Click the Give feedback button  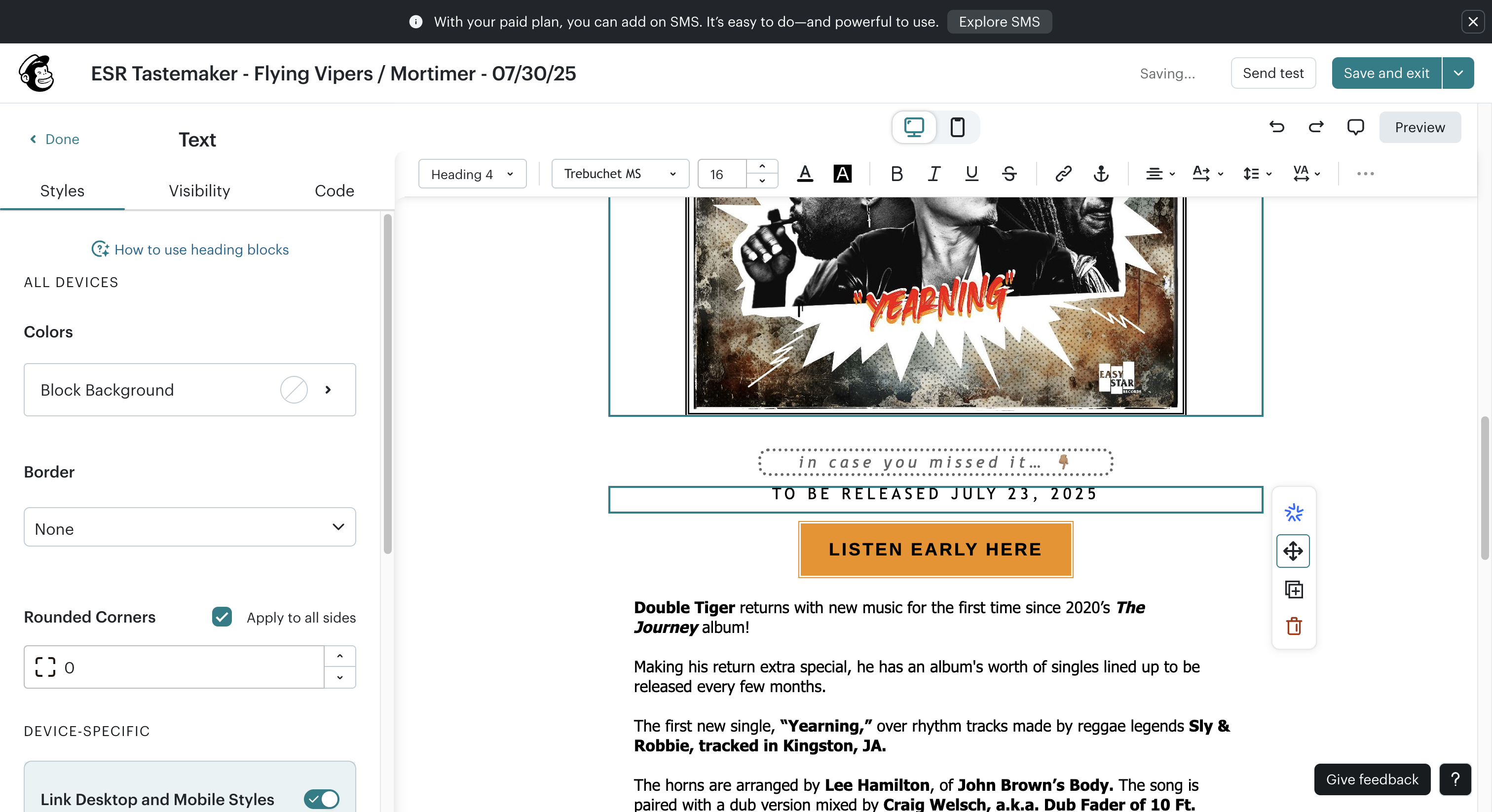click(1372, 779)
